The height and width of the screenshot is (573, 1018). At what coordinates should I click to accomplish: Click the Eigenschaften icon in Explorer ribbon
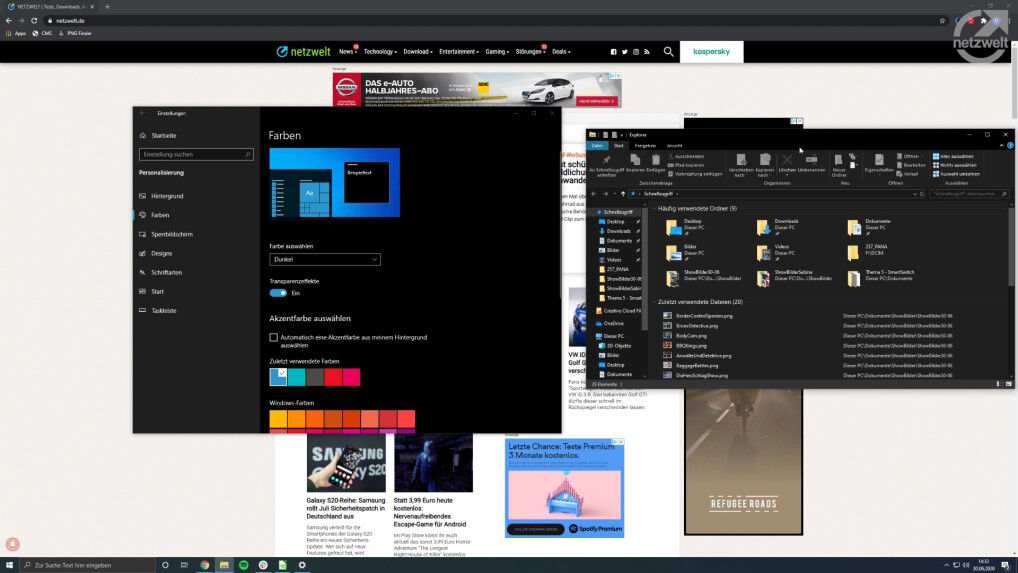point(879,161)
